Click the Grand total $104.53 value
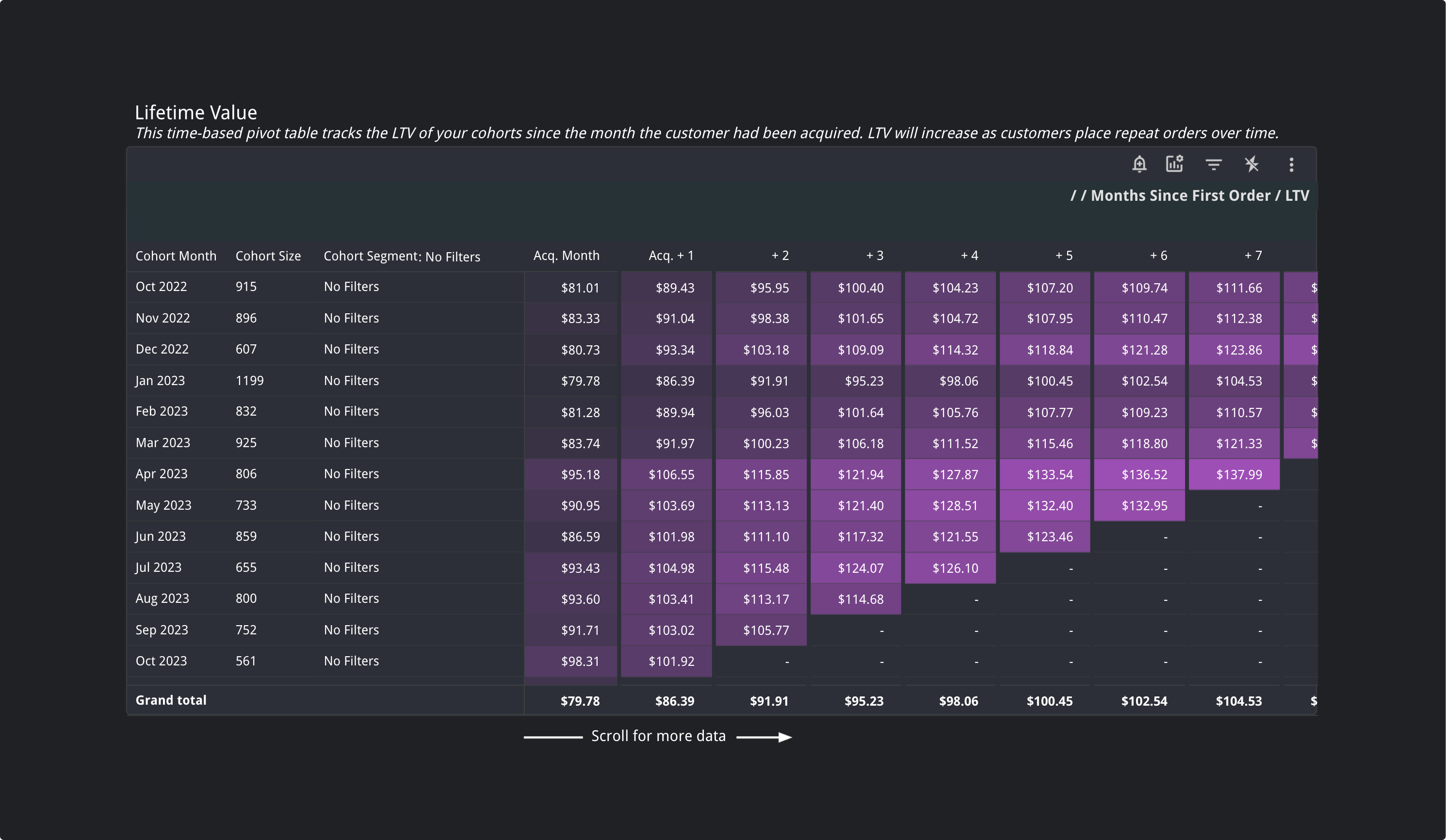The width and height of the screenshot is (1446, 840). (x=1238, y=701)
